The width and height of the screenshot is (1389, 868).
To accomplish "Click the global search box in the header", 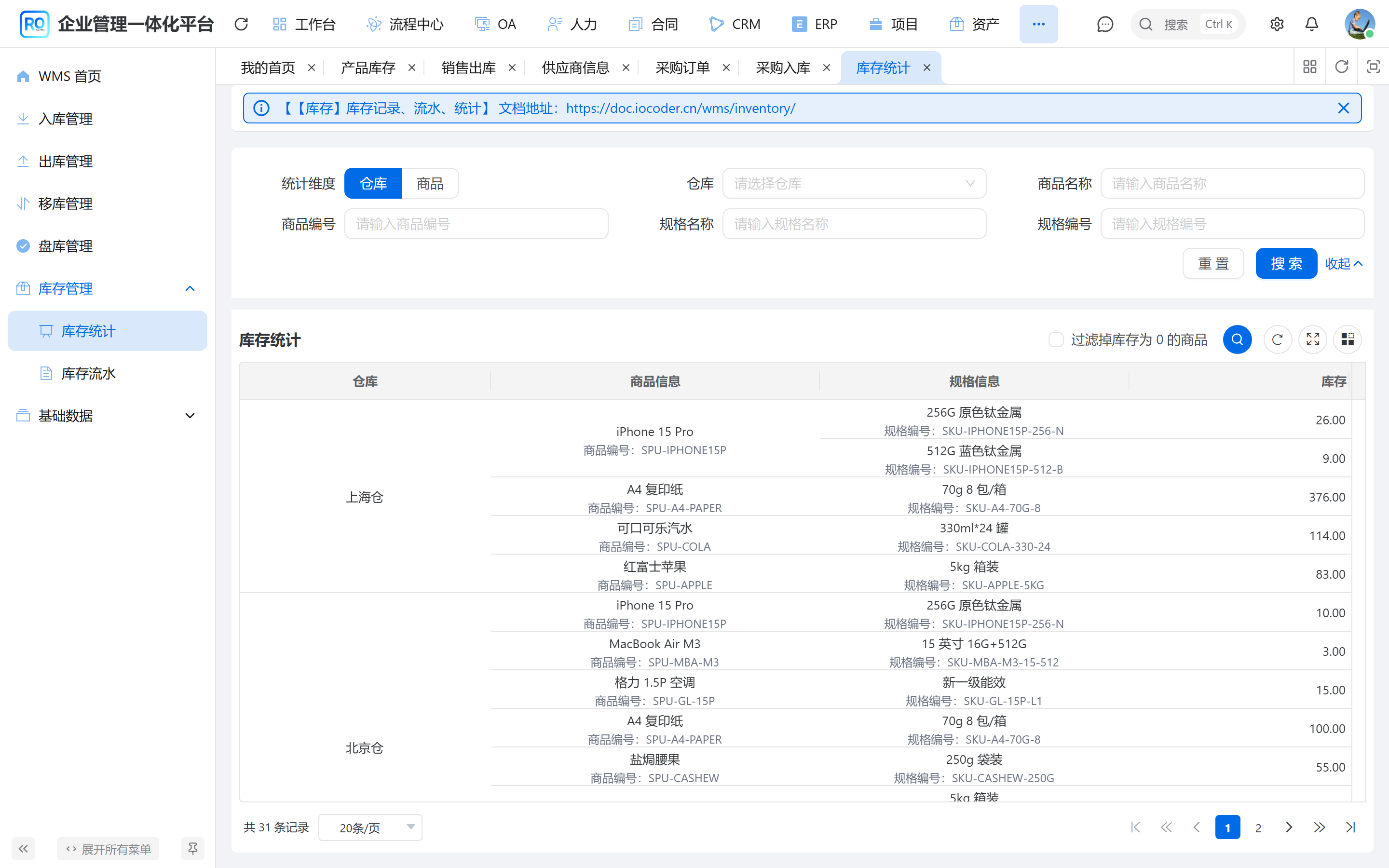I will [x=1187, y=24].
